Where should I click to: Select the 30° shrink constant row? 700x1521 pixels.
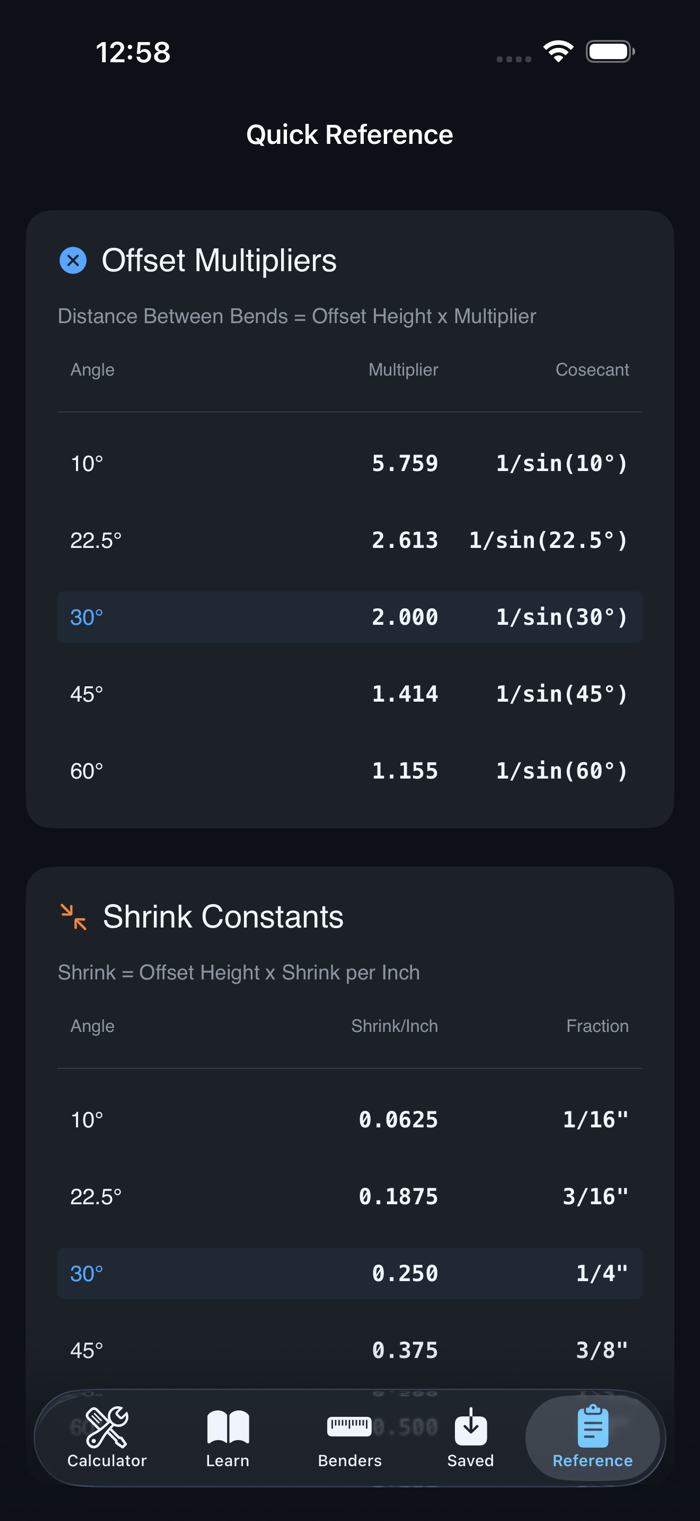350,1273
